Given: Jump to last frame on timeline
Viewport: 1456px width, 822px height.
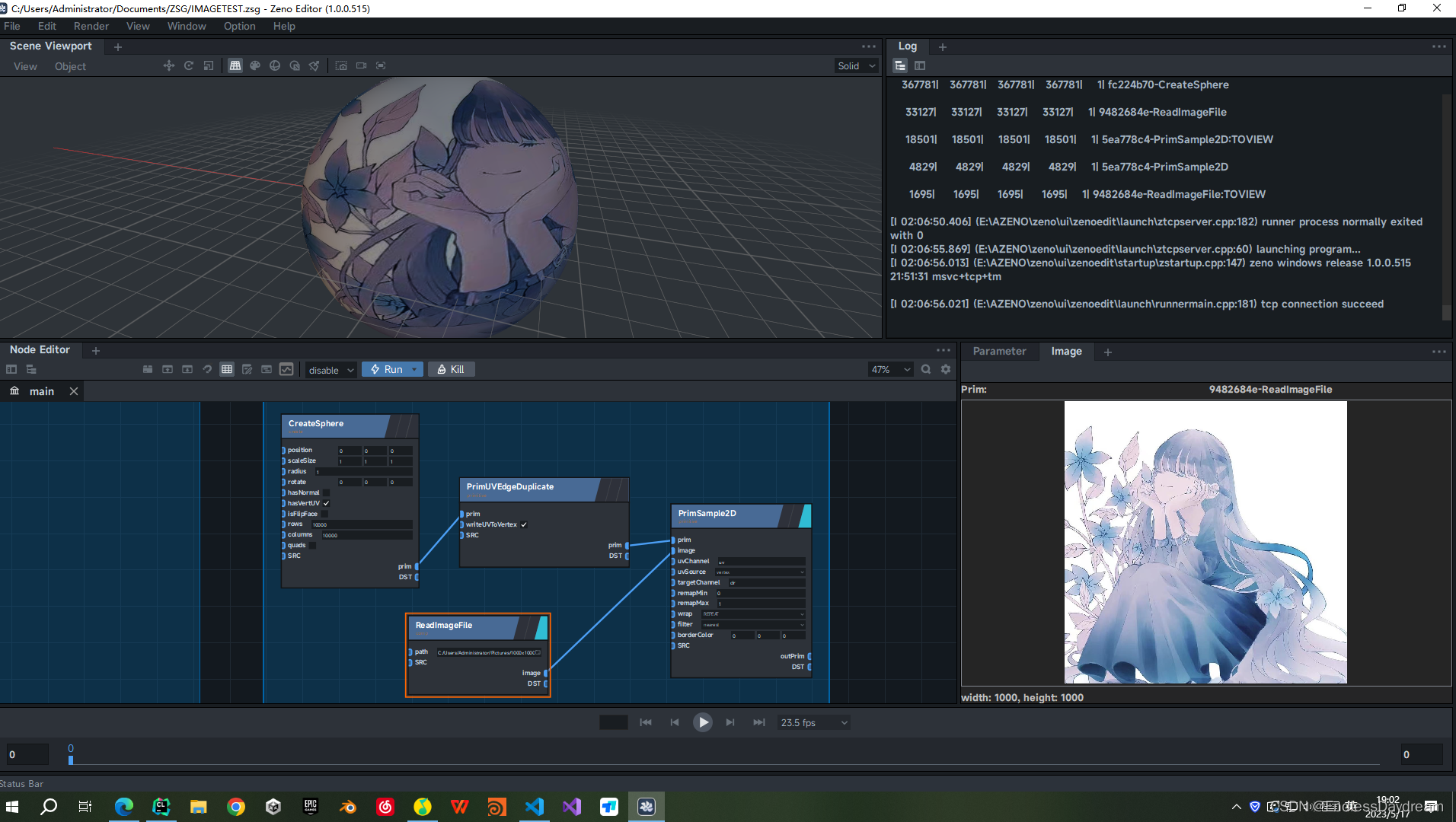Looking at the screenshot, I should pyautogui.click(x=759, y=722).
